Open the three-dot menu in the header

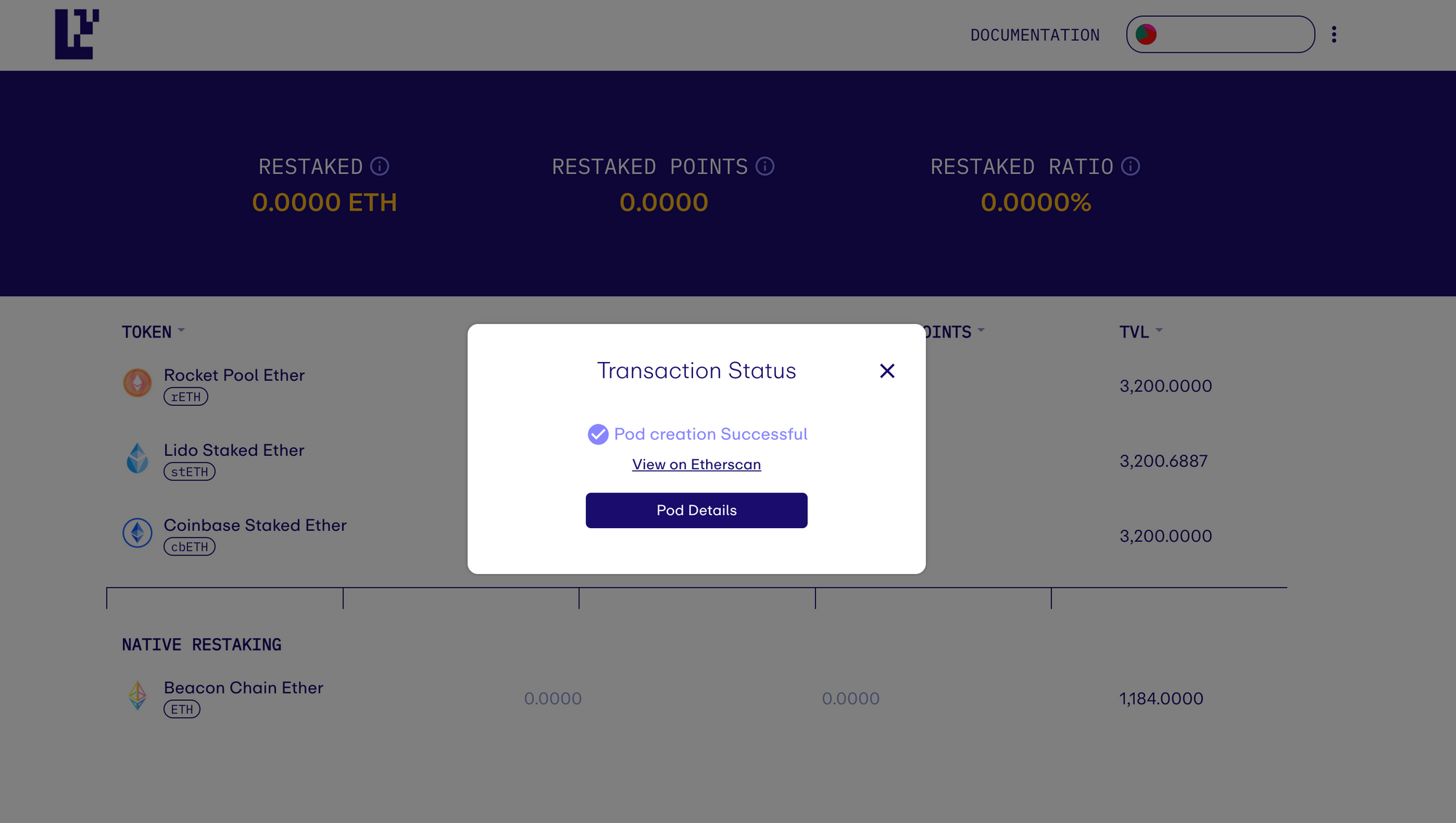tap(1334, 34)
